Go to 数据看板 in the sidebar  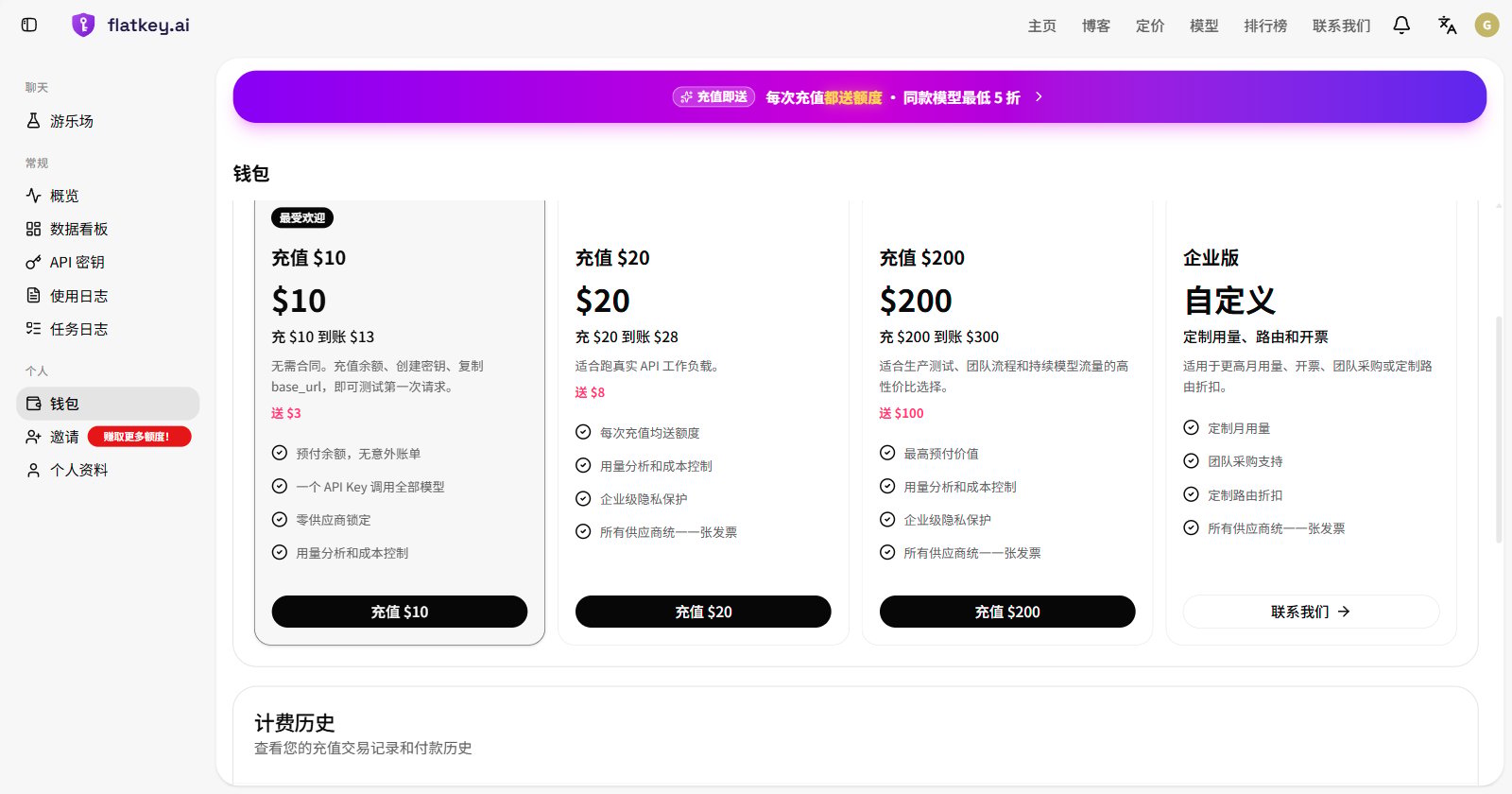[x=108, y=229]
